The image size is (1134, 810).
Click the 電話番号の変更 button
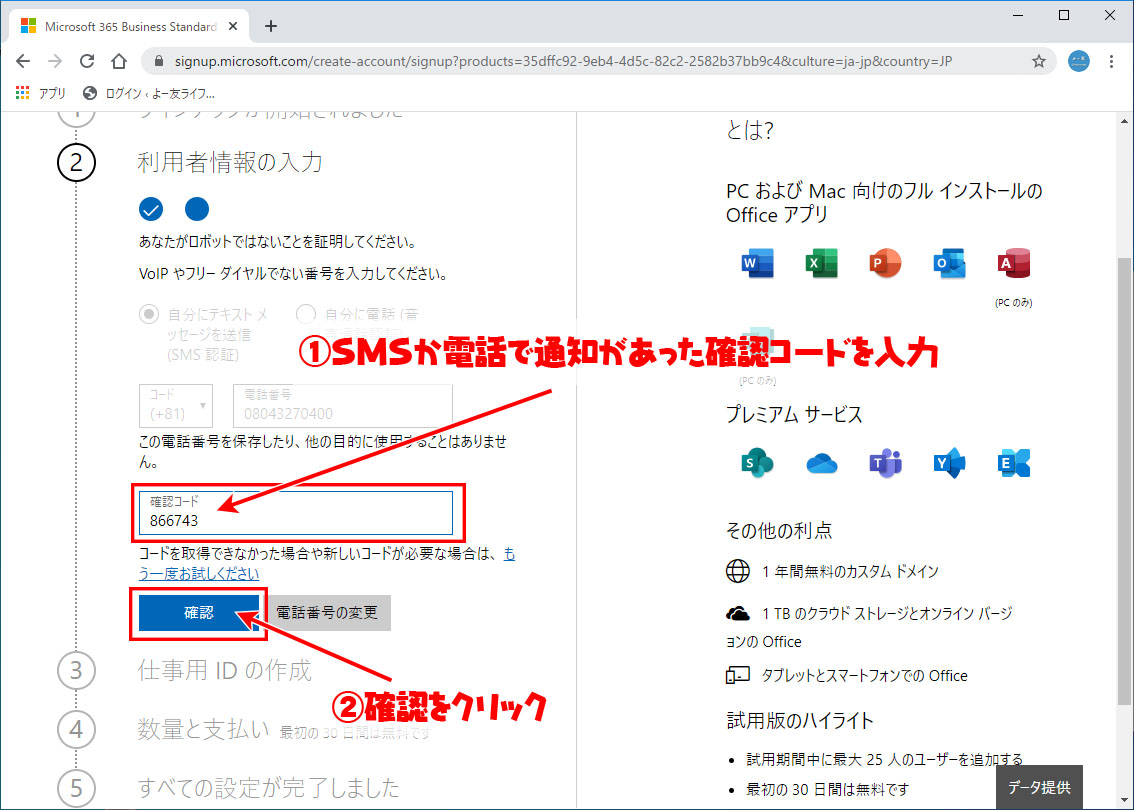click(x=328, y=613)
